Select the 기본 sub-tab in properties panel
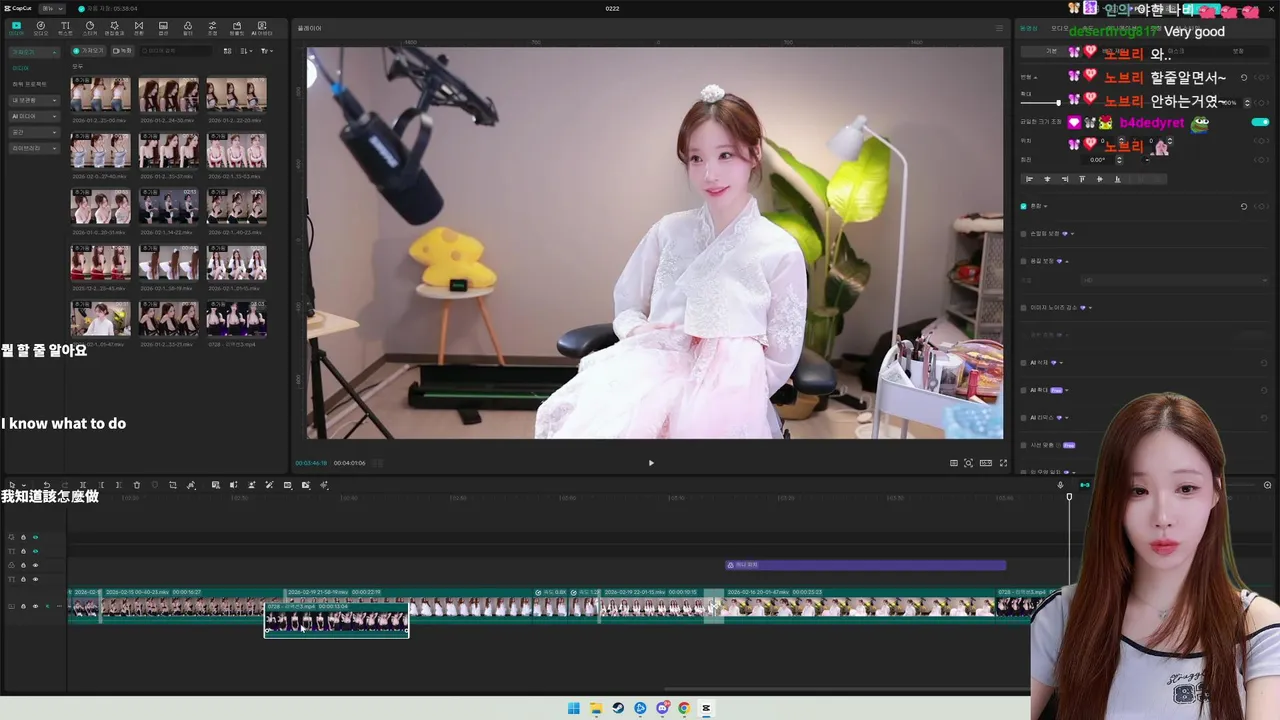 pyautogui.click(x=1051, y=51)
